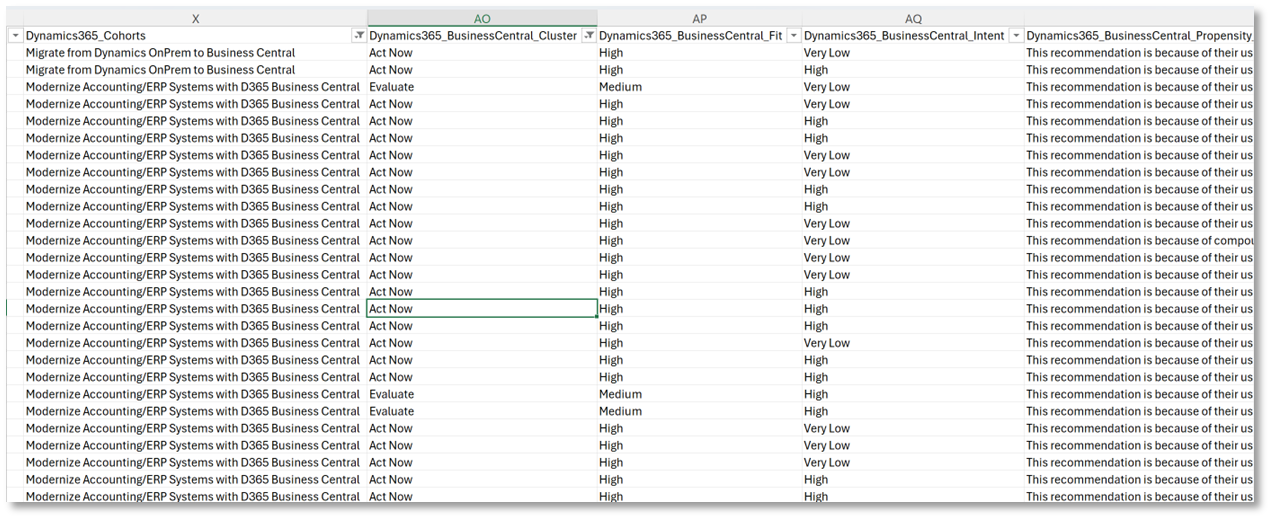Select column AP by its letter header
1271x519 pixels.
(x=699, y=19)
